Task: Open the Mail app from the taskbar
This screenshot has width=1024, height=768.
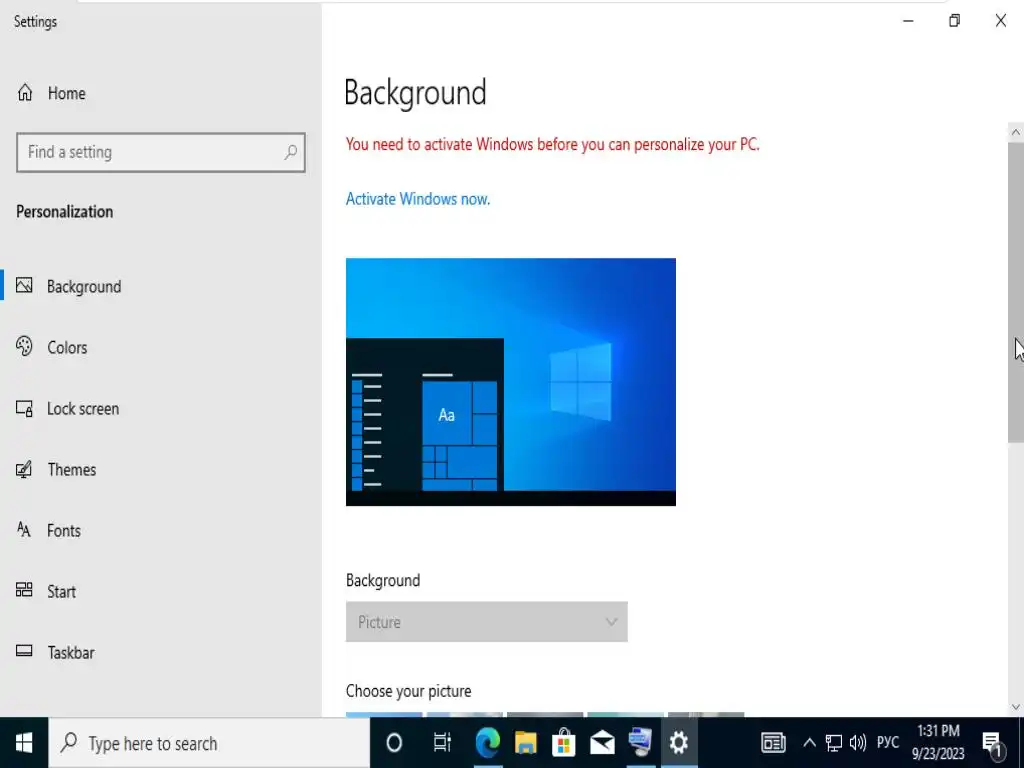Action: [x=602, y=743]
